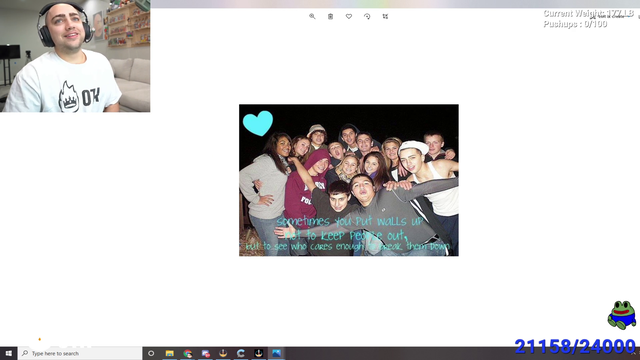
Task: Open the Crop tool icon in Photos toolbar
Action: pyautogui.click(x=385, y=16)
